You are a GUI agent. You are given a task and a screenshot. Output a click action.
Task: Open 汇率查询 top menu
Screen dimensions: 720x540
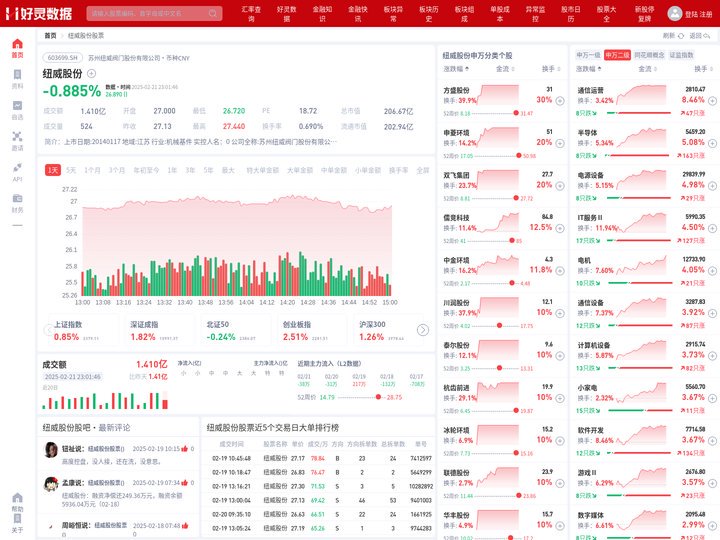(251, 13)
